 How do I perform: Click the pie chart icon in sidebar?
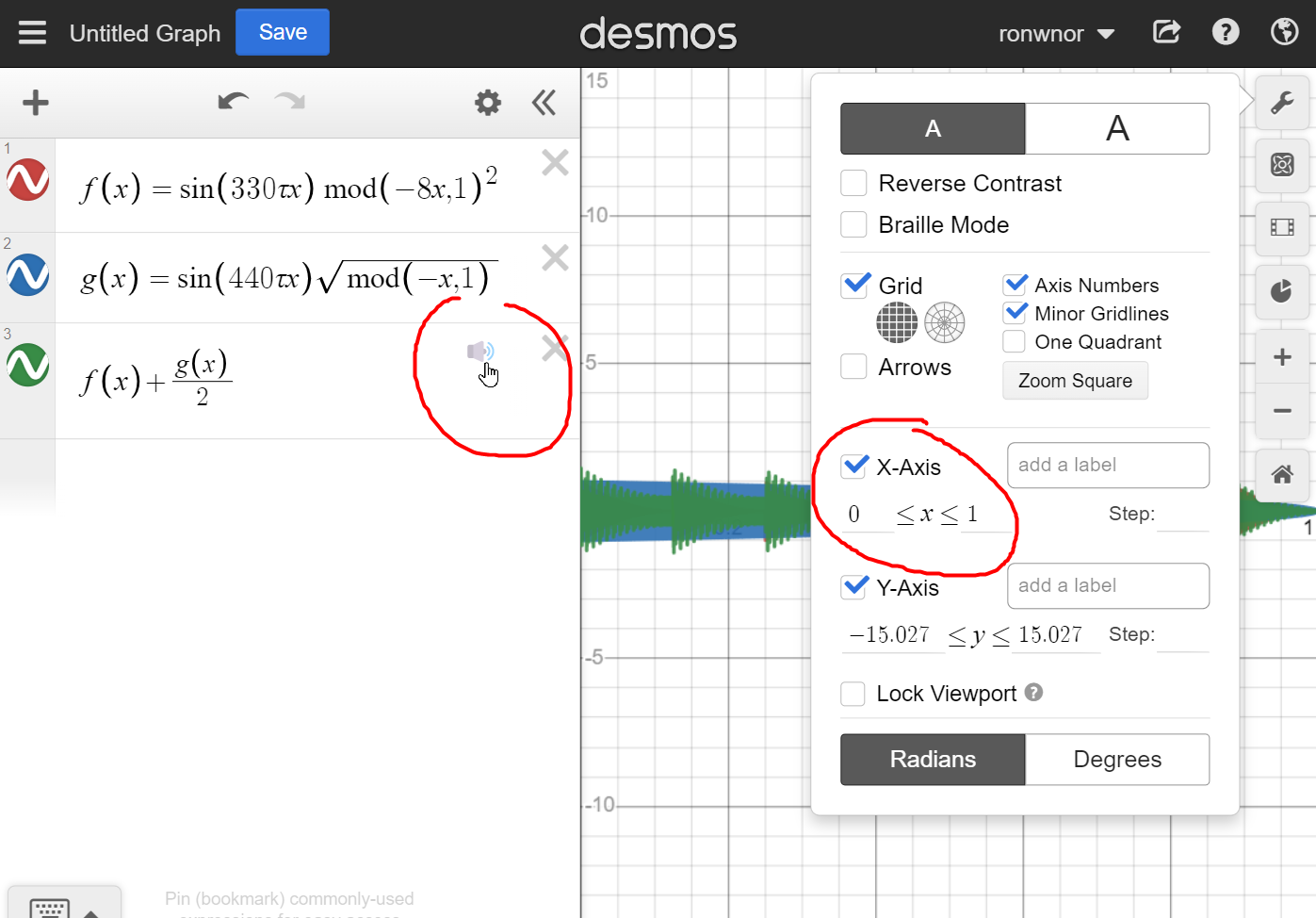tap(1282, 291)
